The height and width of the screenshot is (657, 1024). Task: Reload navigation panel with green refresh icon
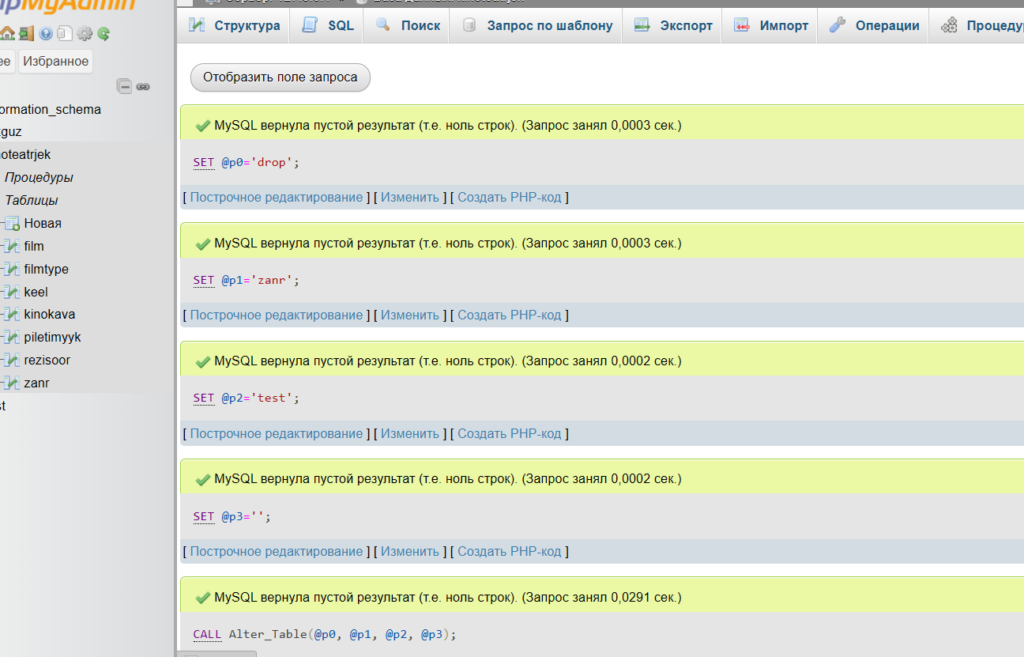(x=103, y=33)
